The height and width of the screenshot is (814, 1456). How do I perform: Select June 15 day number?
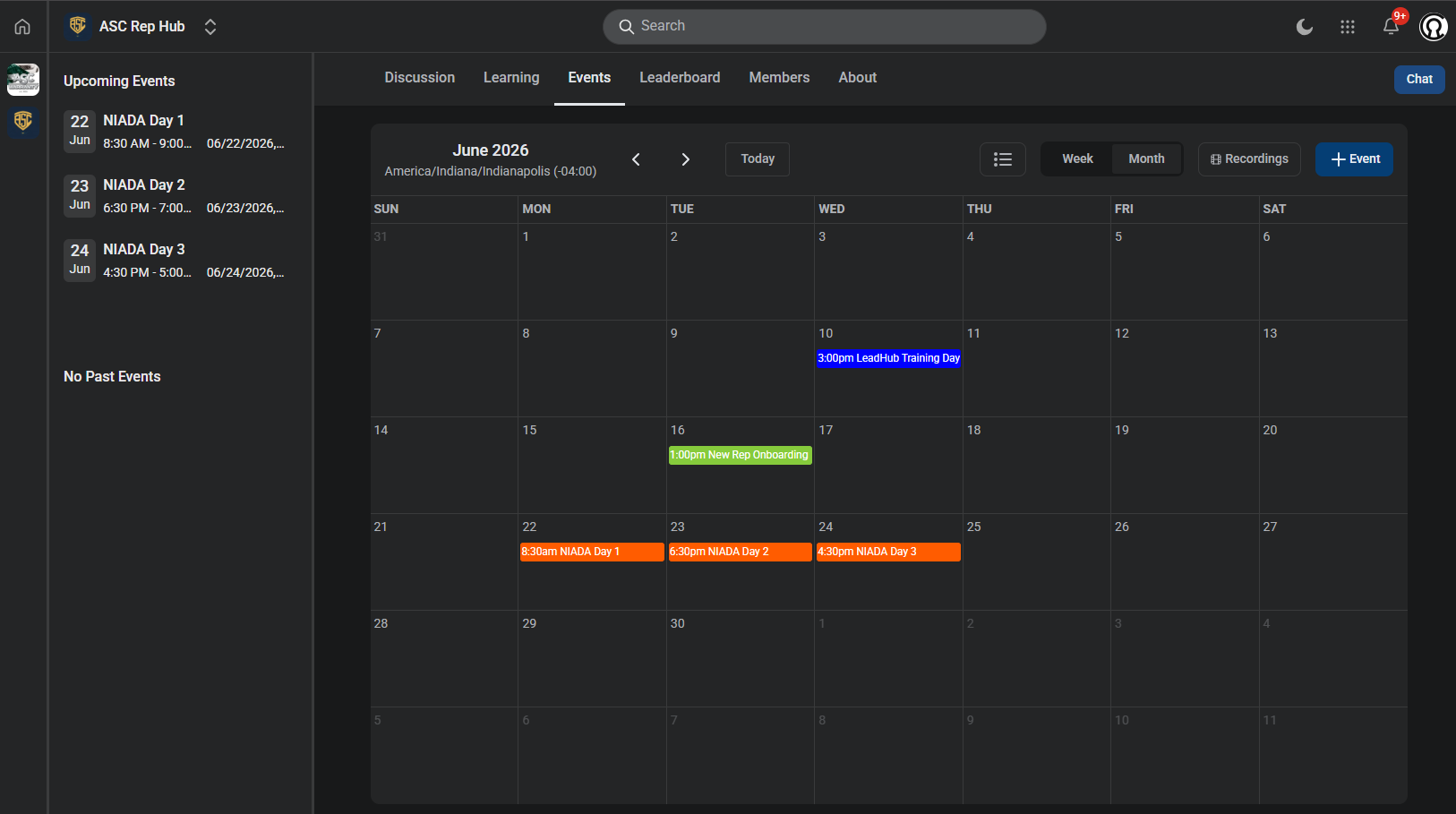click(x=530, y=430)
